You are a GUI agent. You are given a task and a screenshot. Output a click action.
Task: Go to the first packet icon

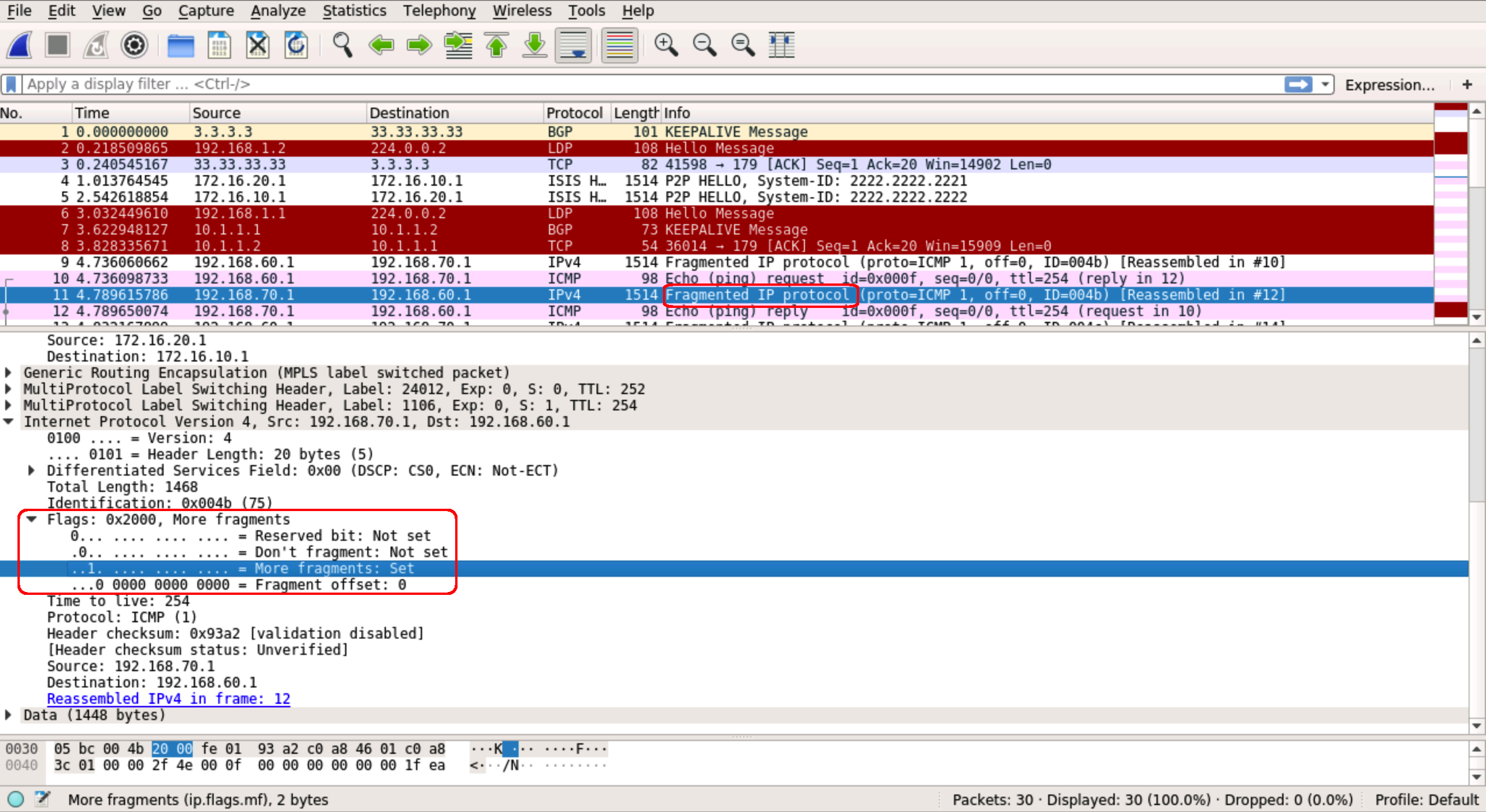[496, 45]
